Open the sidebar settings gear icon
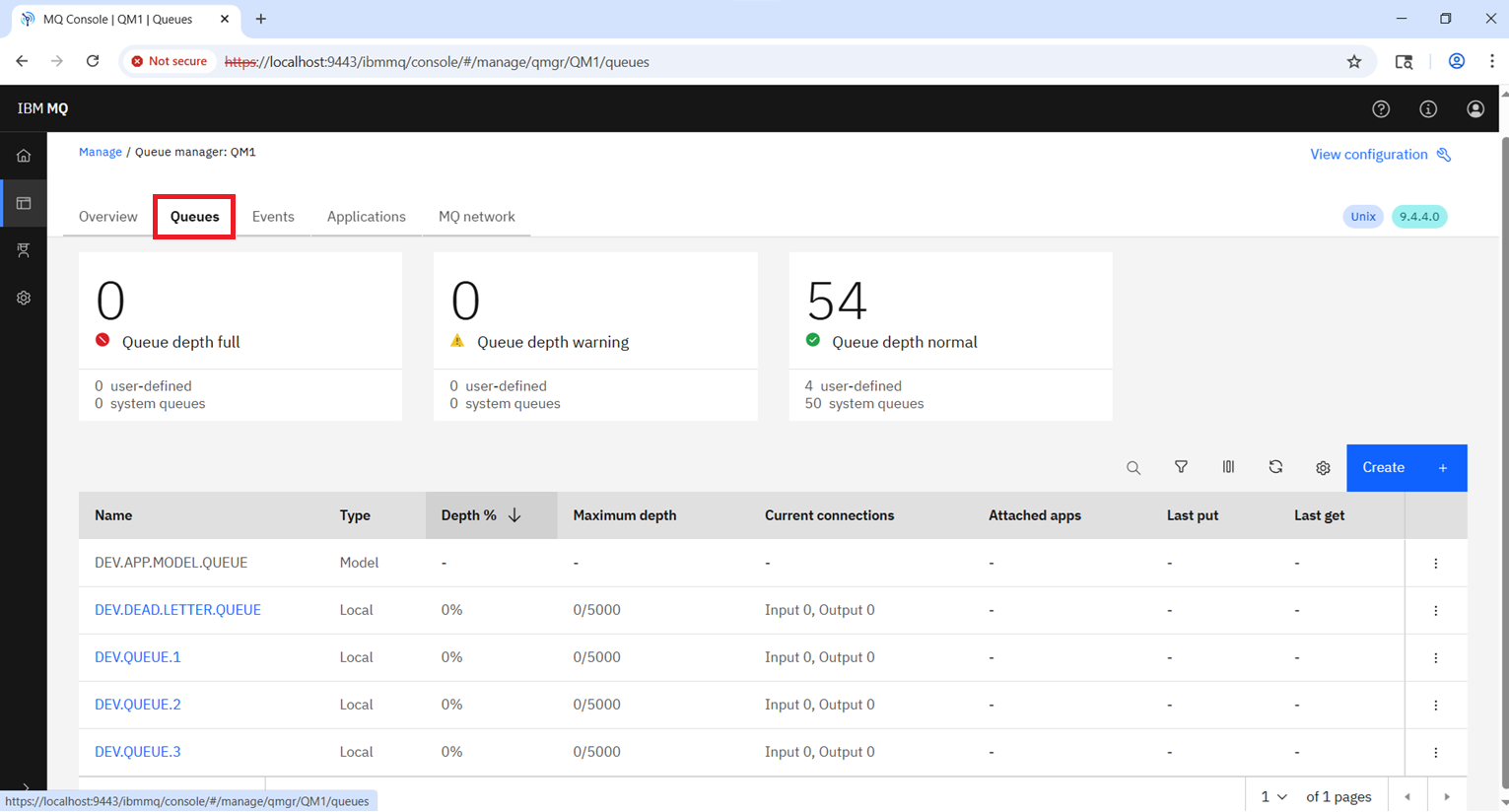Screen dimensions: 1509x812 24,298
